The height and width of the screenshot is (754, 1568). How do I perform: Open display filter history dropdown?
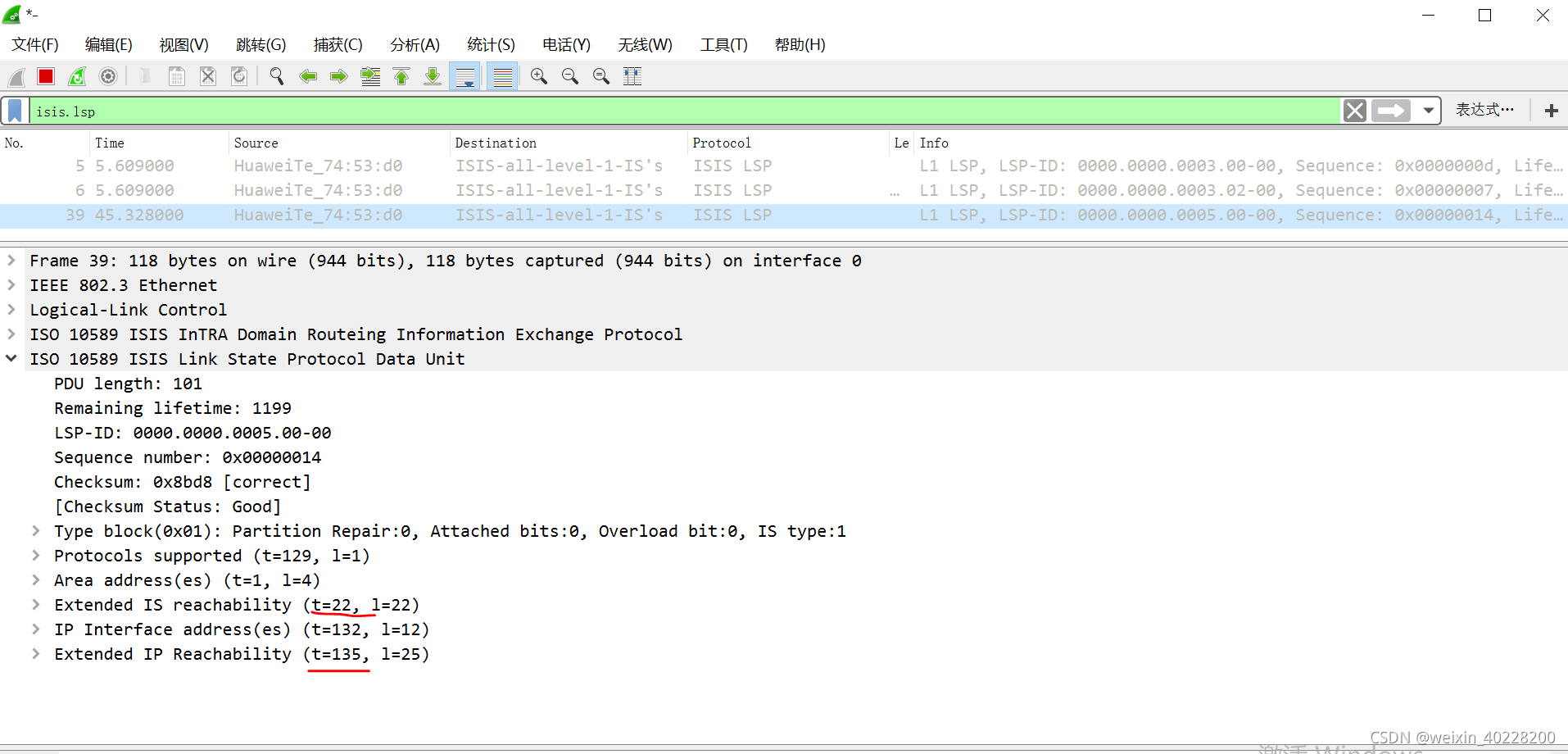click(1428, 111)
